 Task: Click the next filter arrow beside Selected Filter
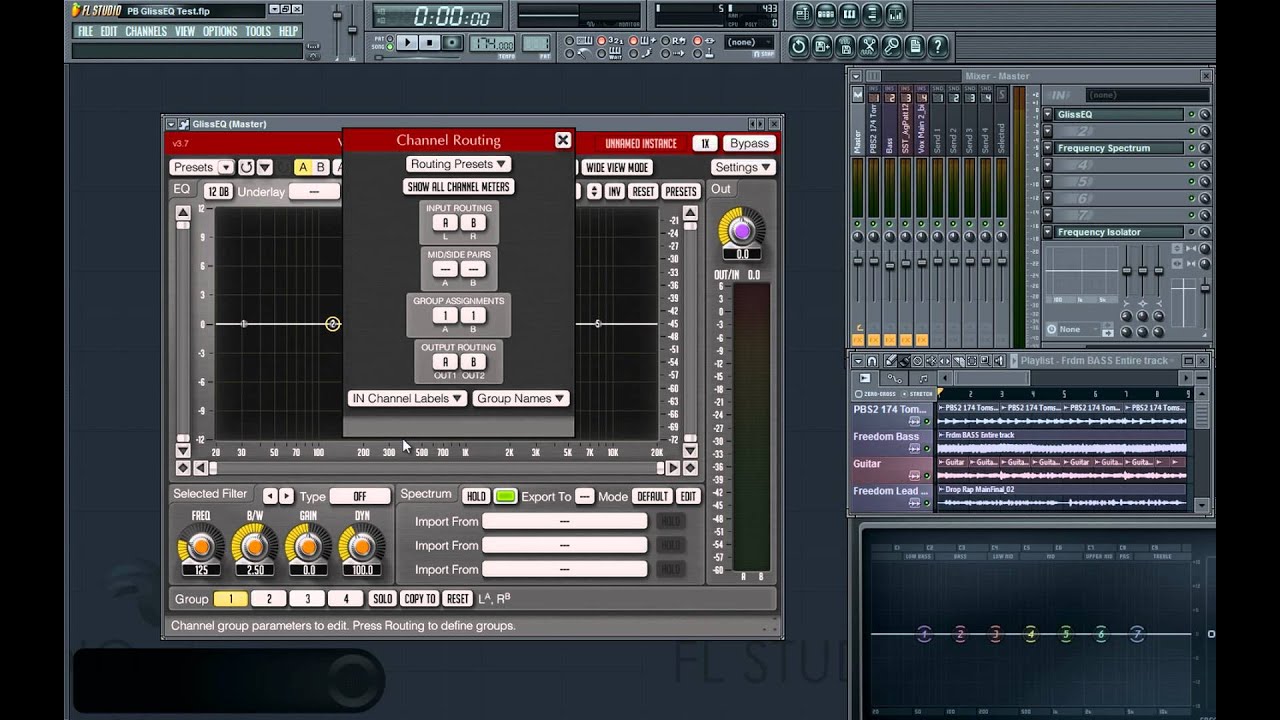point(287,496)
